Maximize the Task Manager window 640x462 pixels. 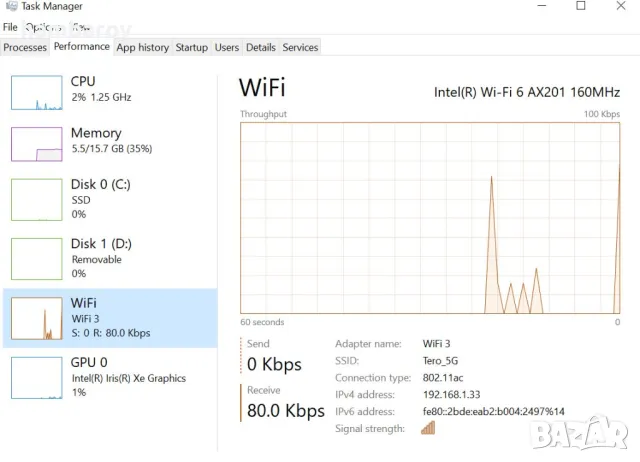[x=581, y=6]
